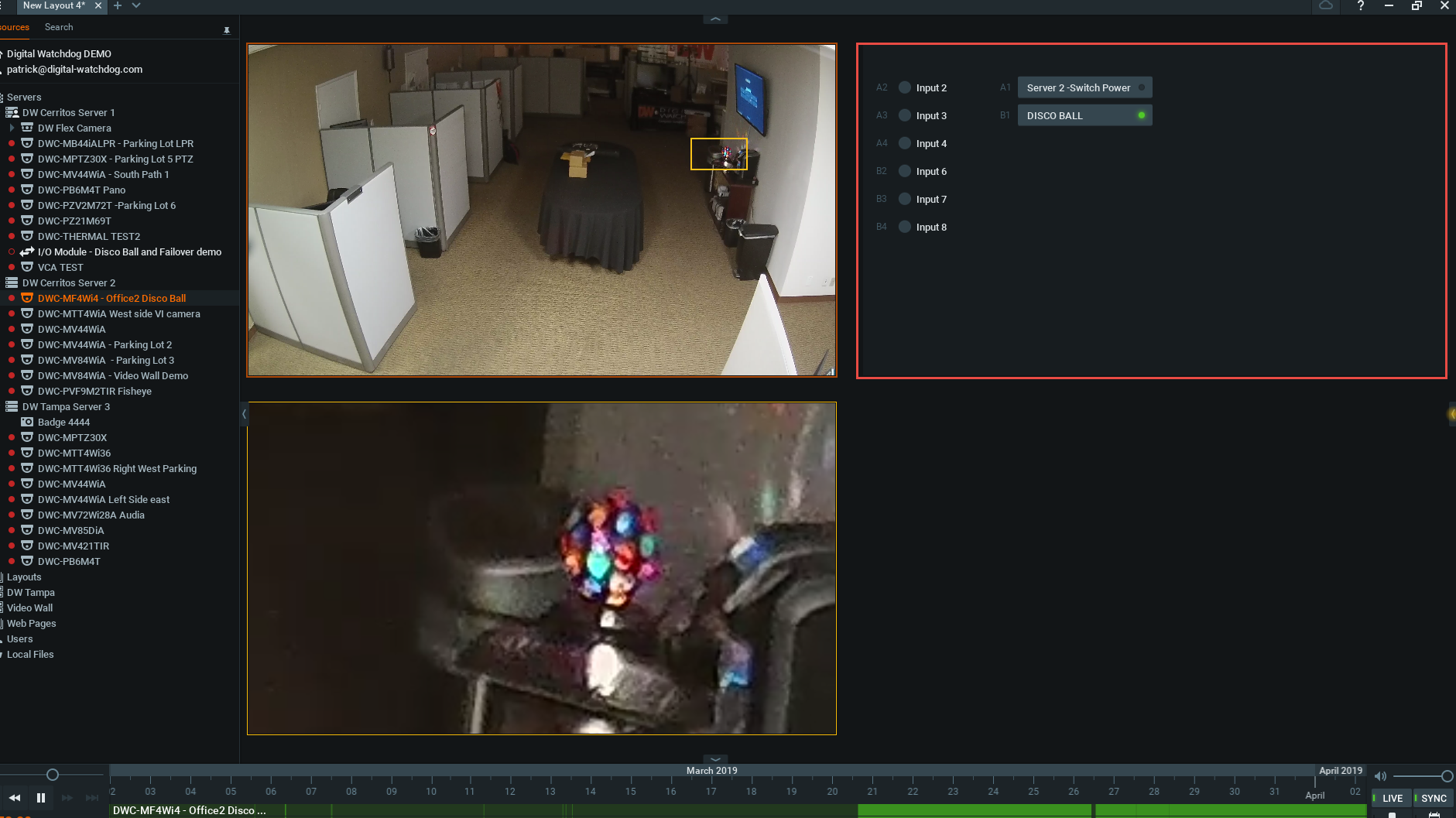Open help via question mark icon
Viewport: 1456px width, 818px height.
[x=1360, y=5]
